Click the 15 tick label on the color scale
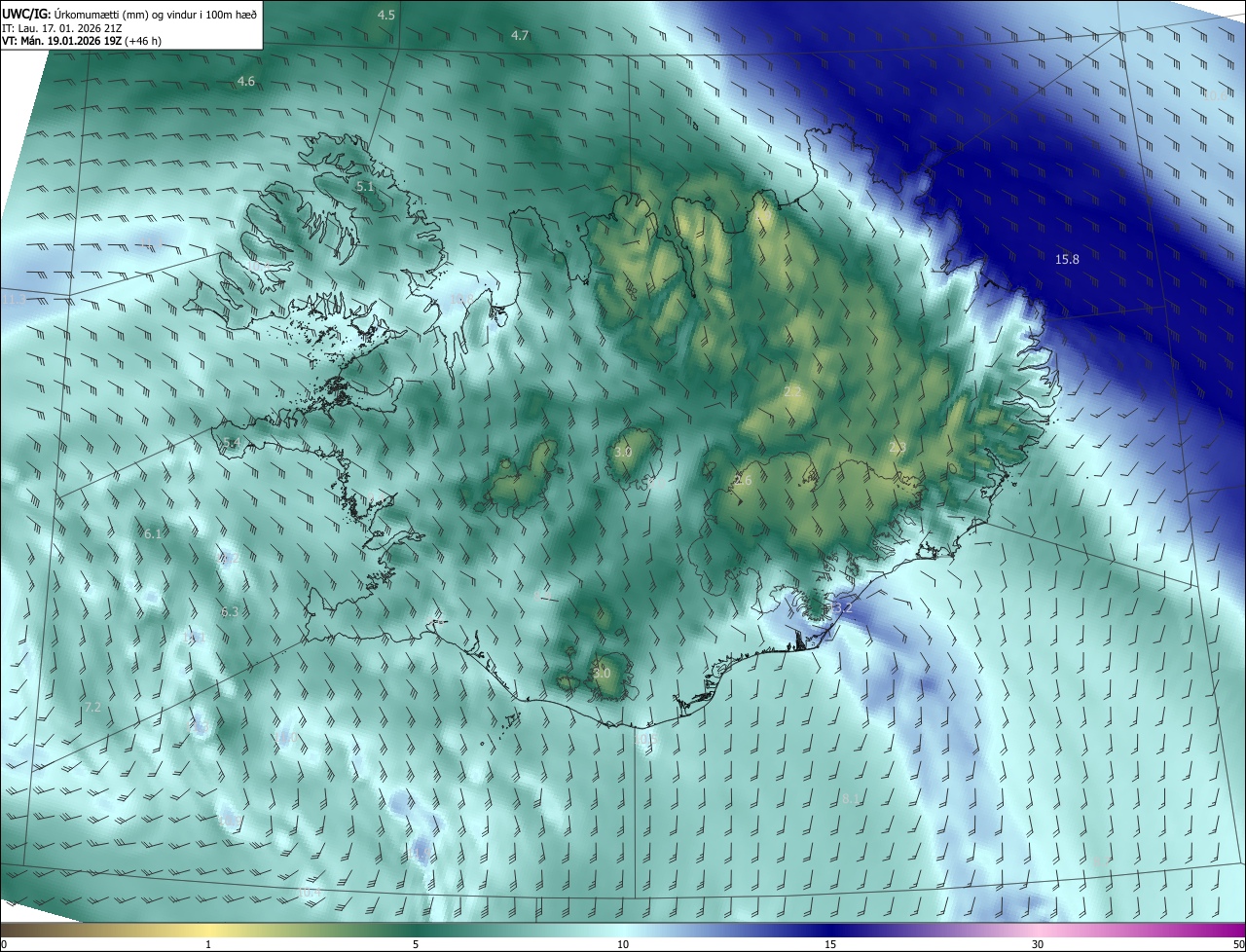 [x=830, y=945]
